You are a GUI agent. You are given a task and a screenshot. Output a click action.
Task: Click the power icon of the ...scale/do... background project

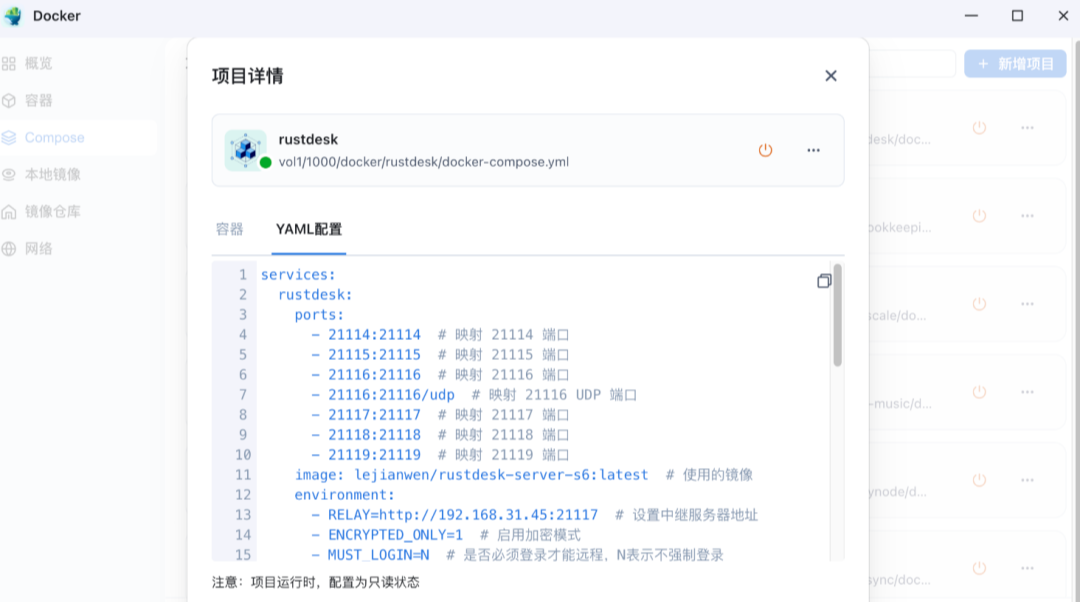(979, 304)
